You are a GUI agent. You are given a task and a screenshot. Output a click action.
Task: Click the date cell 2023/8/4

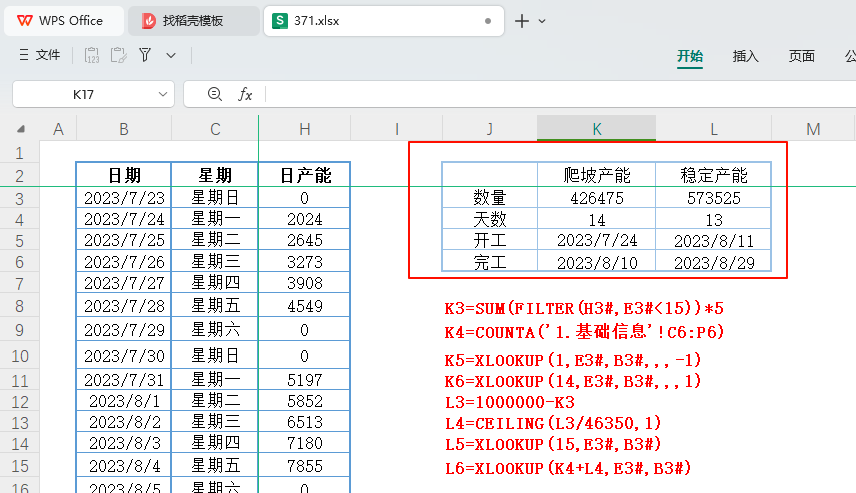point(124,466)
